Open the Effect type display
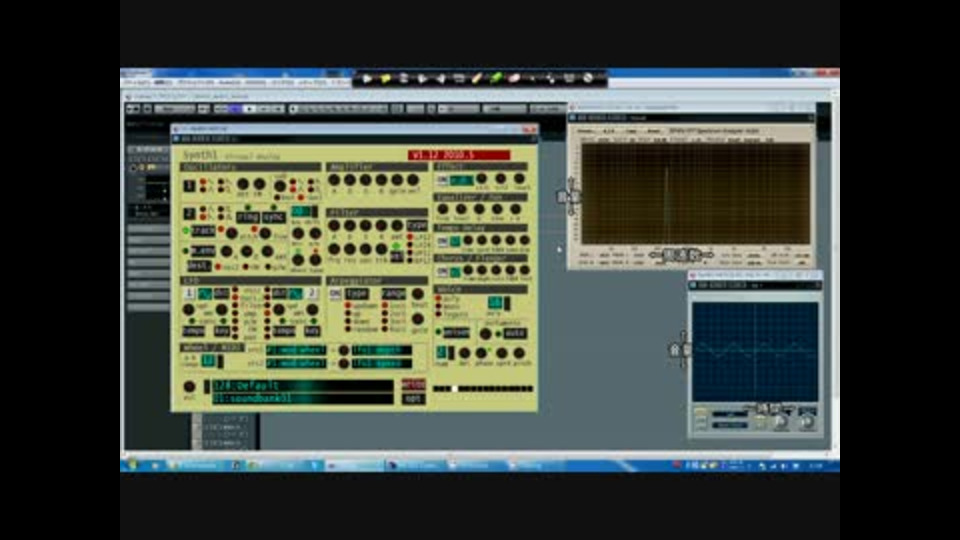Screen dimensions: 960x540 tap(461, 181)
